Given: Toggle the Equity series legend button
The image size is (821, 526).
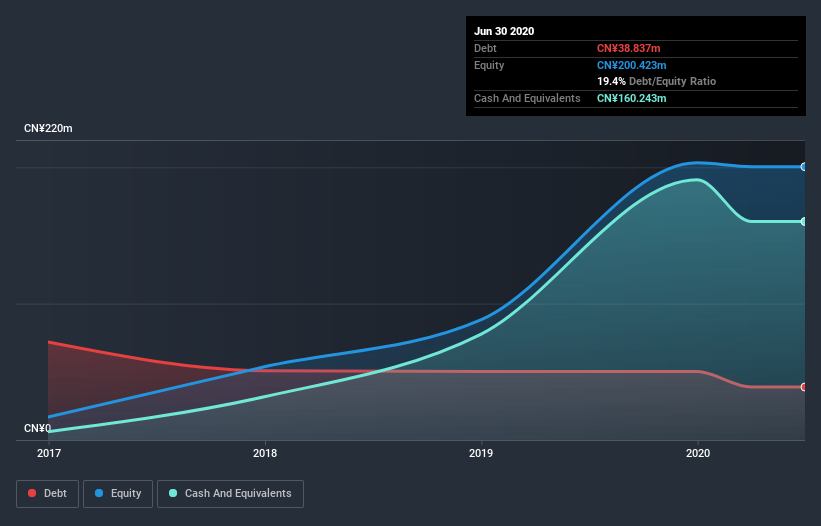Looking at the screenshot, I should (x=118, y=494).
